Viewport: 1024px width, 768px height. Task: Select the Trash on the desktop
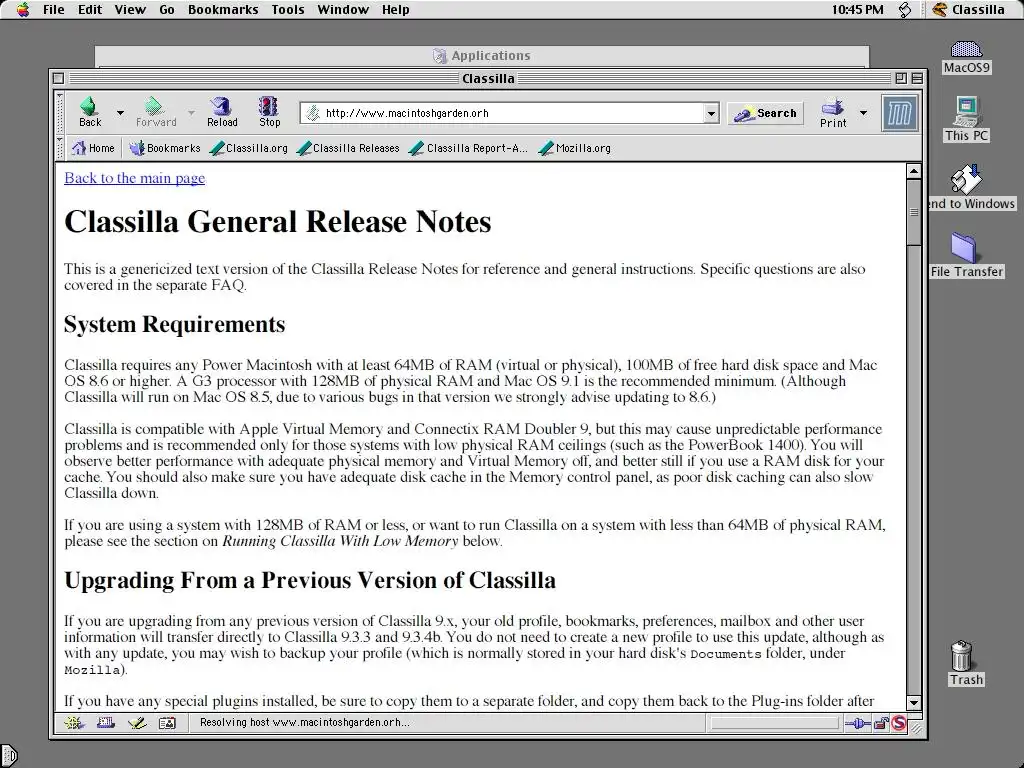[965, 664]
